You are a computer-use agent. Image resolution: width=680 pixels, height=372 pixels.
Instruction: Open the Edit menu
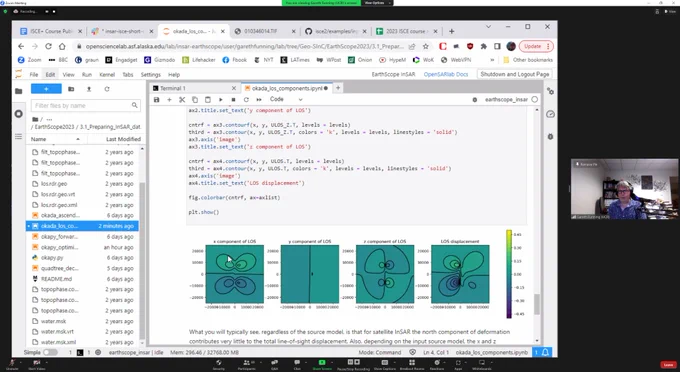pyautogui.click(x=50, y=75)
